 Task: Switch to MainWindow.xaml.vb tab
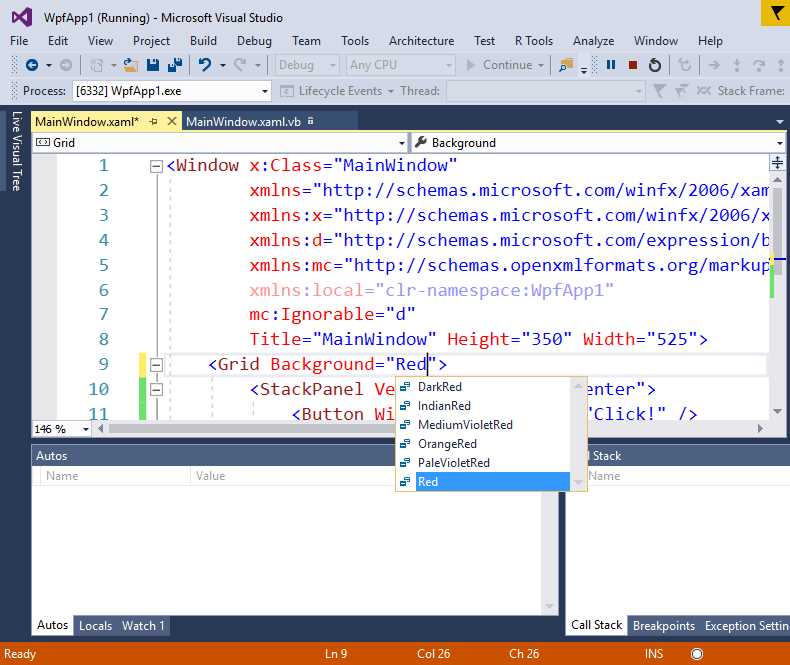point(243,122)
